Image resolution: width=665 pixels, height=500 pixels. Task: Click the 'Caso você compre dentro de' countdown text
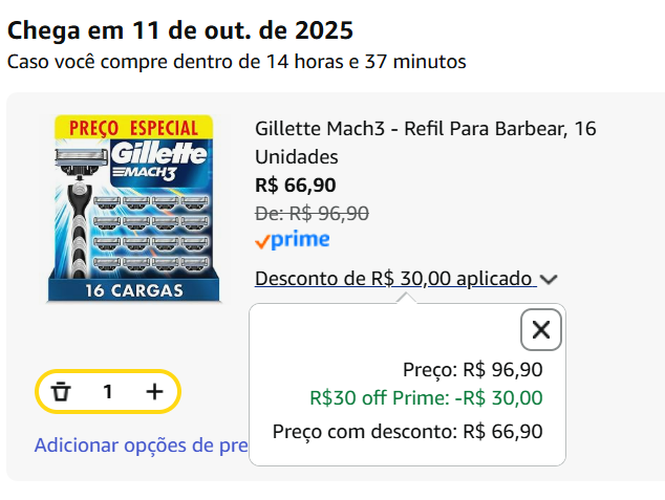237,62
